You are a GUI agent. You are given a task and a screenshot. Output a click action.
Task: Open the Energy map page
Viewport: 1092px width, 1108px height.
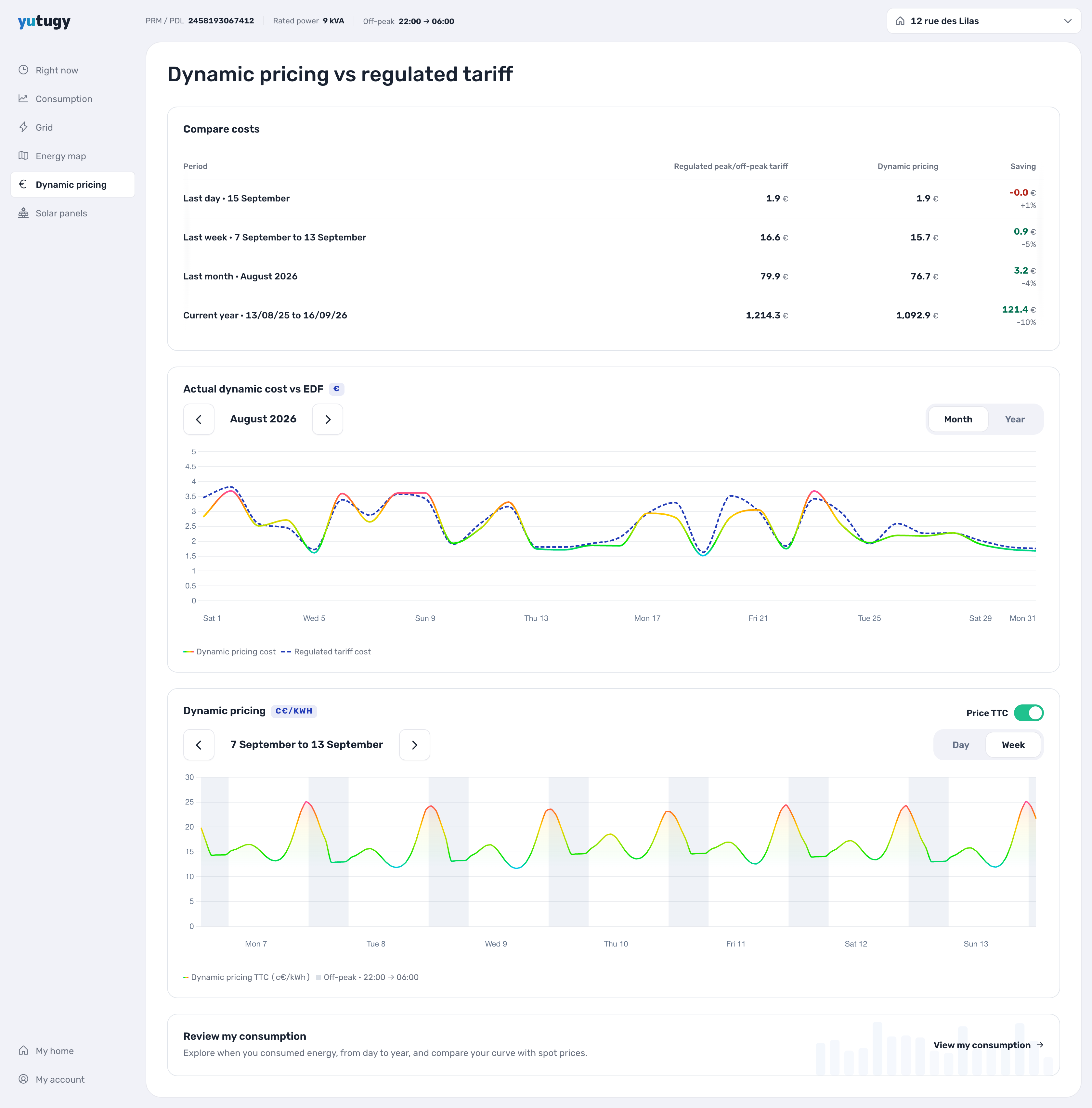point(73,156)
